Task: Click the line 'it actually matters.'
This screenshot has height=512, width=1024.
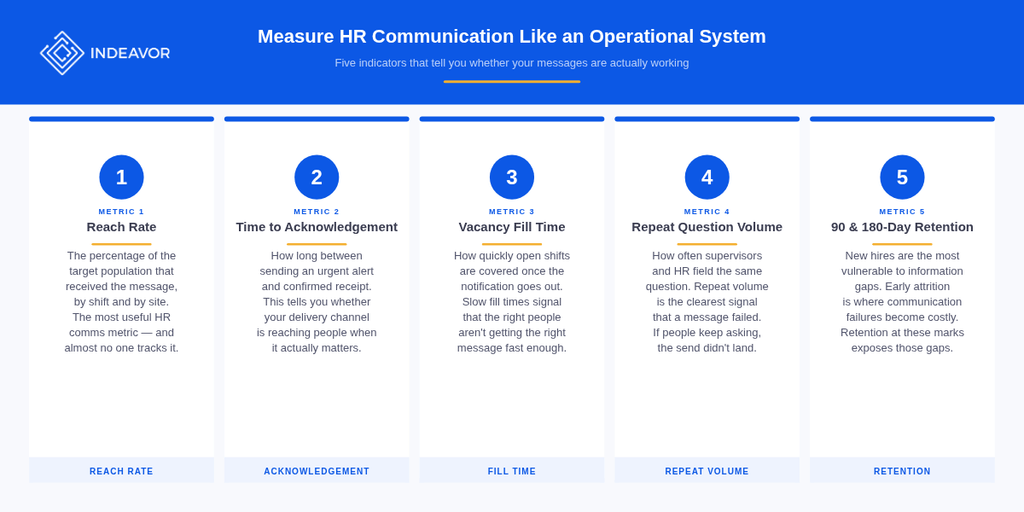Action: coord(317,348)
